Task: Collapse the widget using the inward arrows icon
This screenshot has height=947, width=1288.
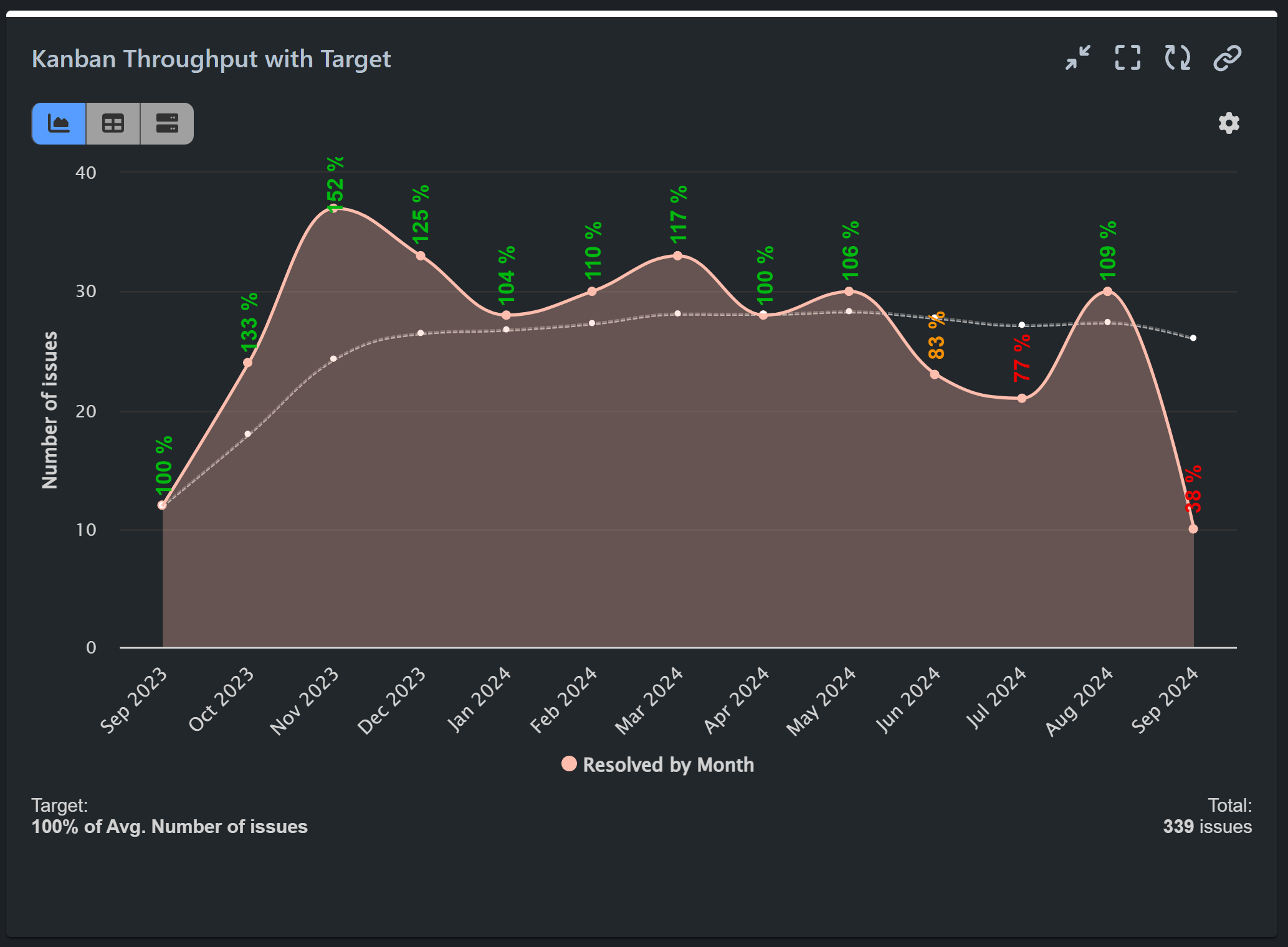Action: (1077, 58)
